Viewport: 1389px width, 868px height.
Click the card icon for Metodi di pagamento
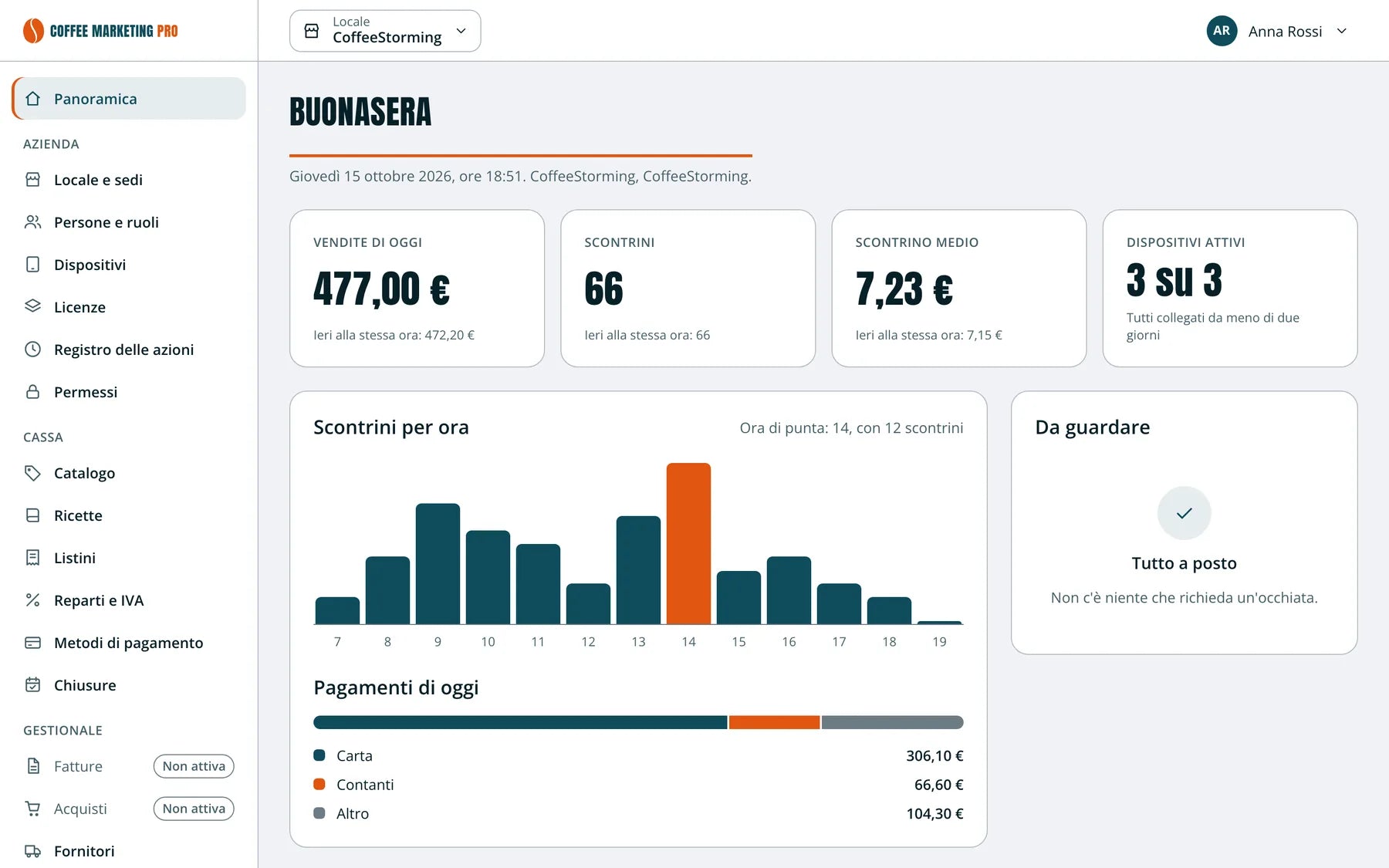coord(32,643)
